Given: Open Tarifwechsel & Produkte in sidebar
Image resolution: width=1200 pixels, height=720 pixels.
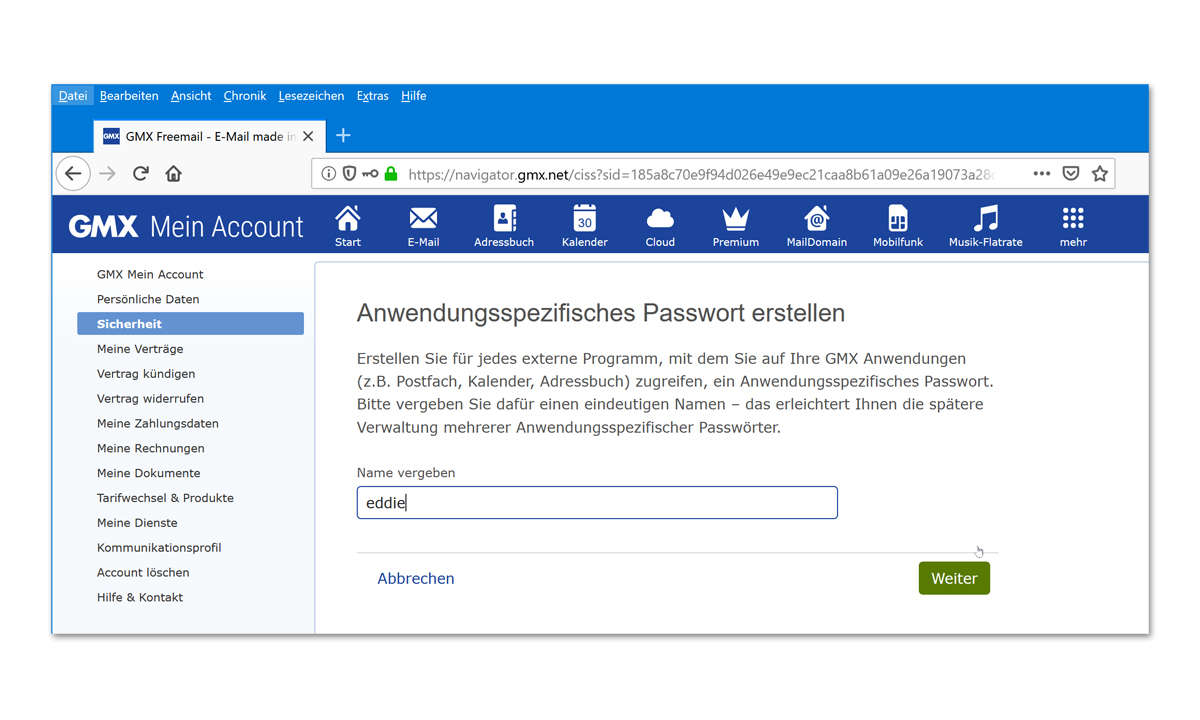Looking at the screenshot, I should 165,498.
